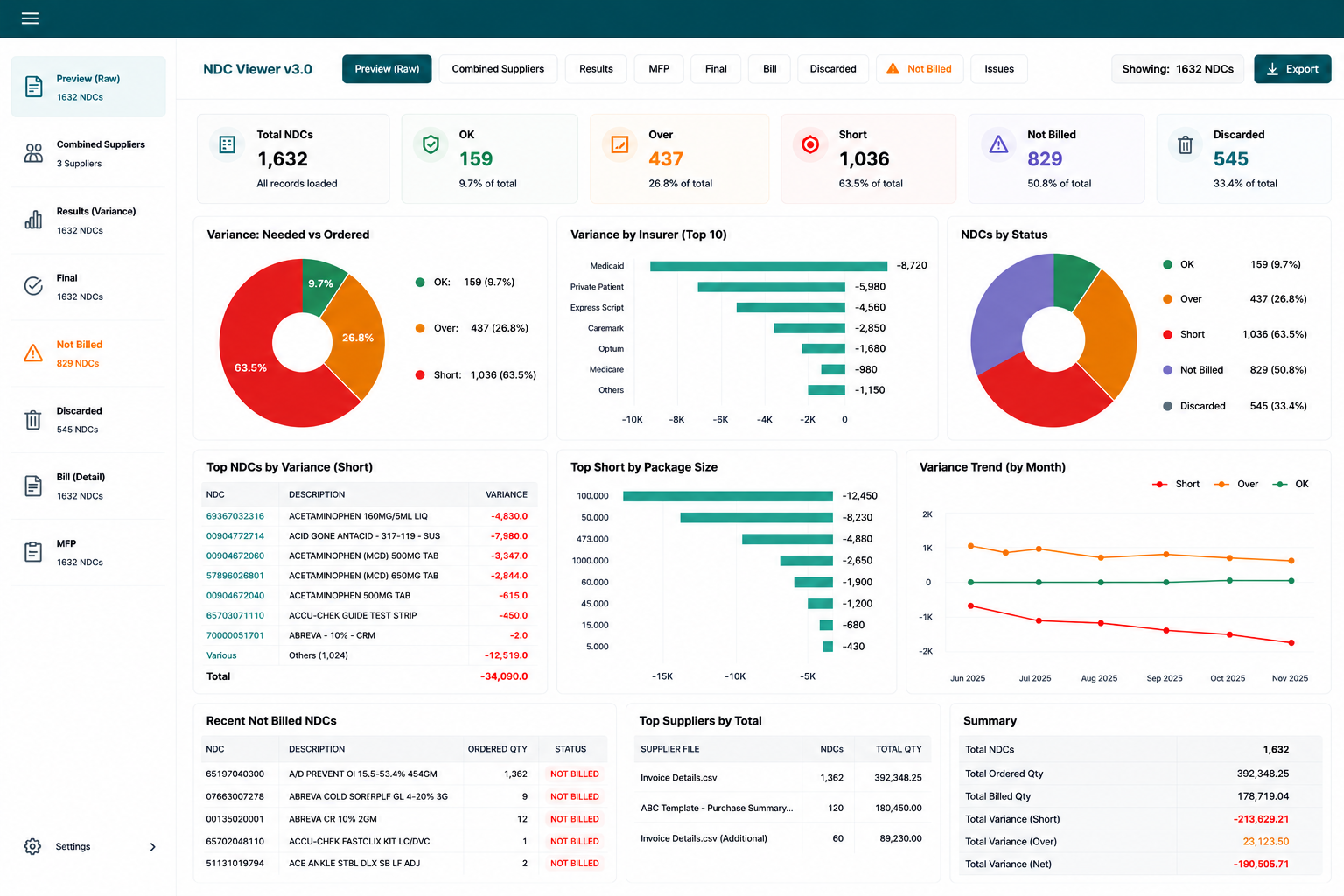
Task: Expand the Settings chevron arrow
Action: (x=153, y=847)
